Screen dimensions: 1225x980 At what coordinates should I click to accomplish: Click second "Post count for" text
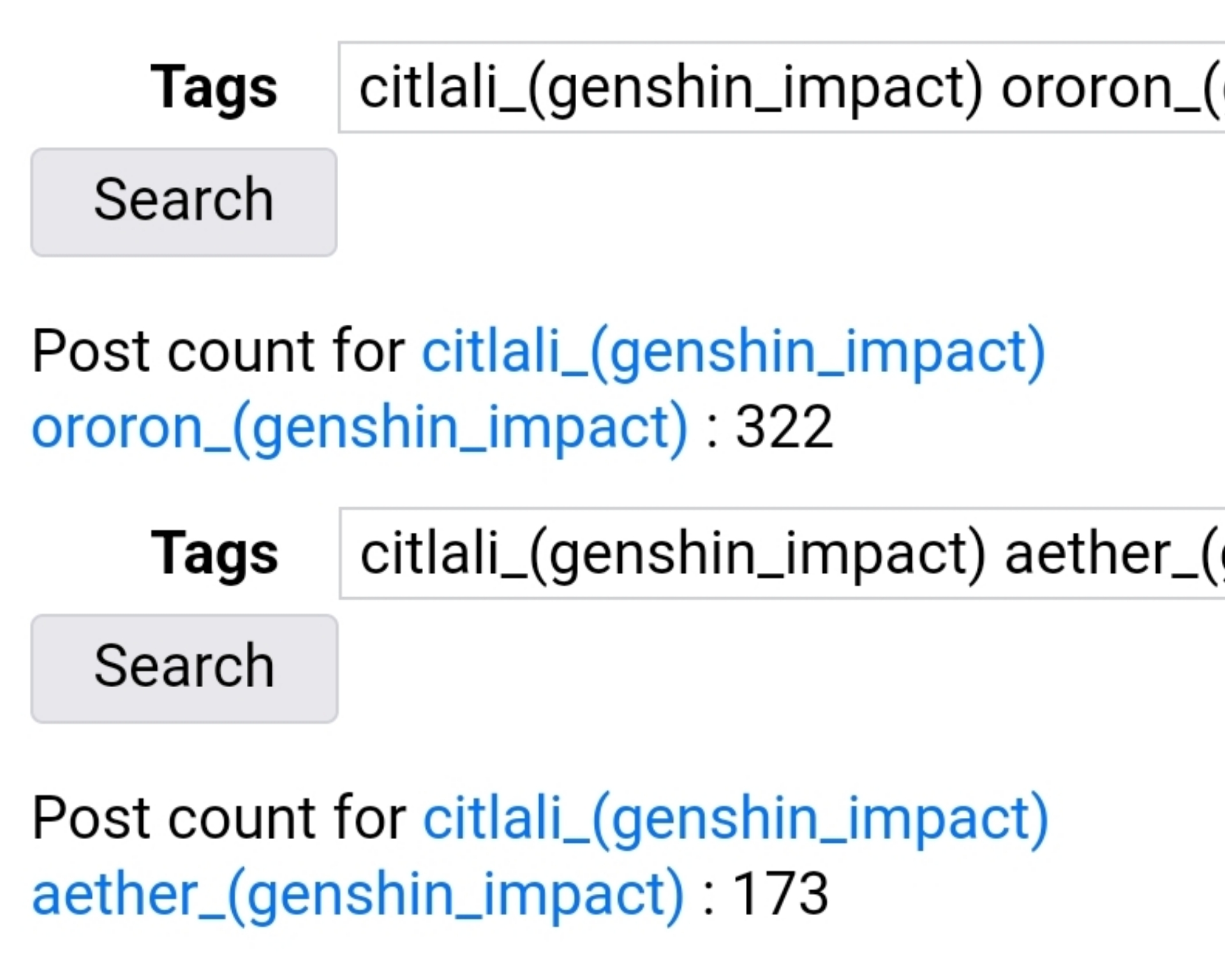pos(219,817)
